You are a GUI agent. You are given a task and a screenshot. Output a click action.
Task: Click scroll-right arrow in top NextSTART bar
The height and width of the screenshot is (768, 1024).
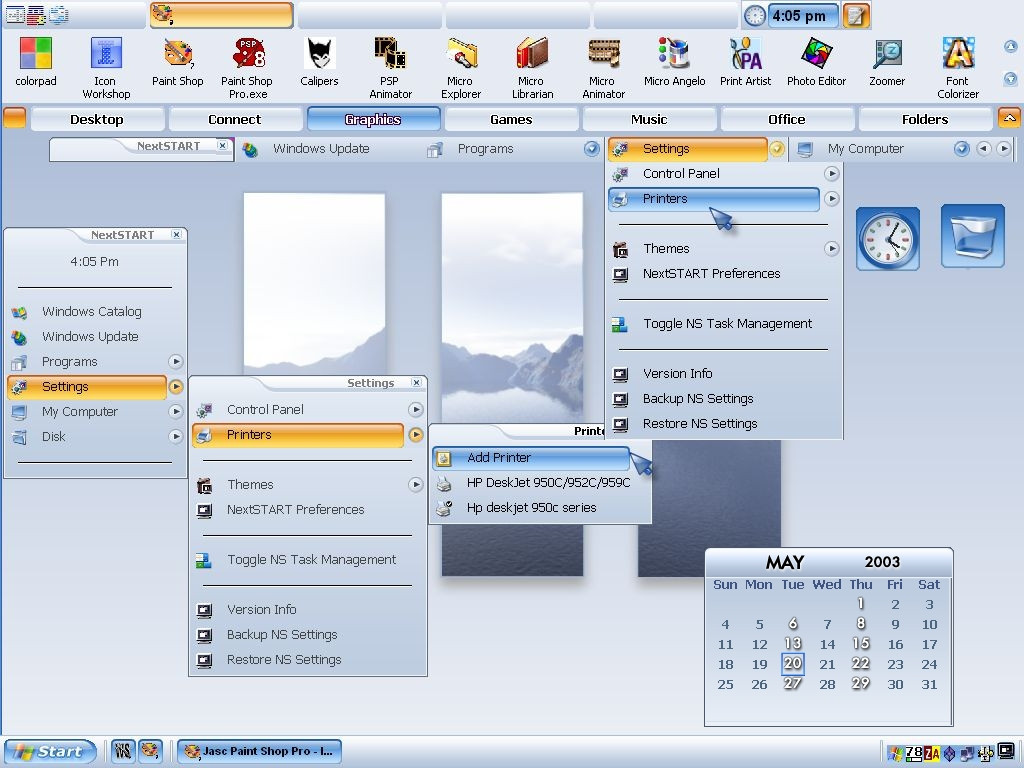point(1004,149)
